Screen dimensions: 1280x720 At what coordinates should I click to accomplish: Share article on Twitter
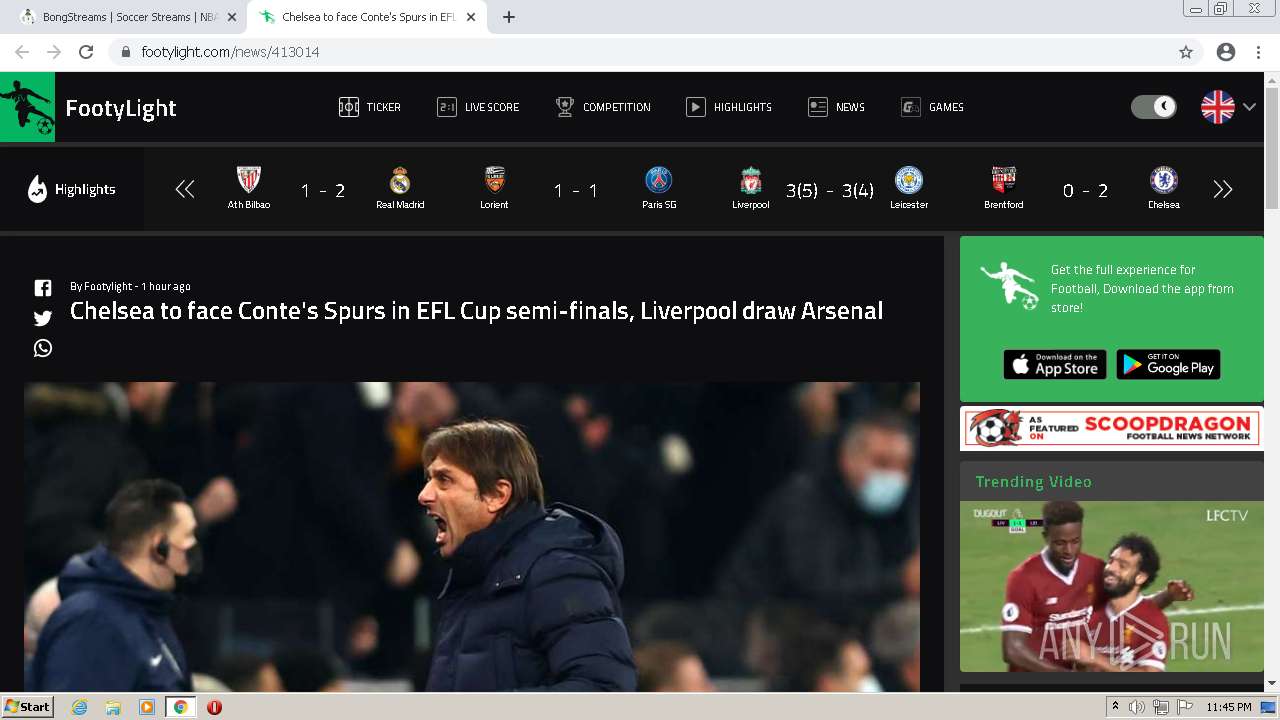tap(43, 318)
